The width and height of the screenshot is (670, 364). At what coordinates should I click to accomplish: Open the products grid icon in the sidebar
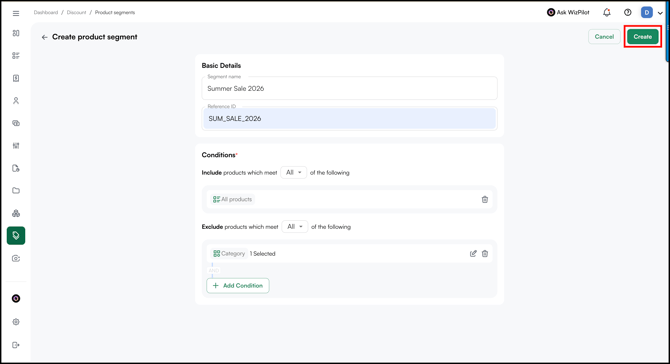(16, 56)
